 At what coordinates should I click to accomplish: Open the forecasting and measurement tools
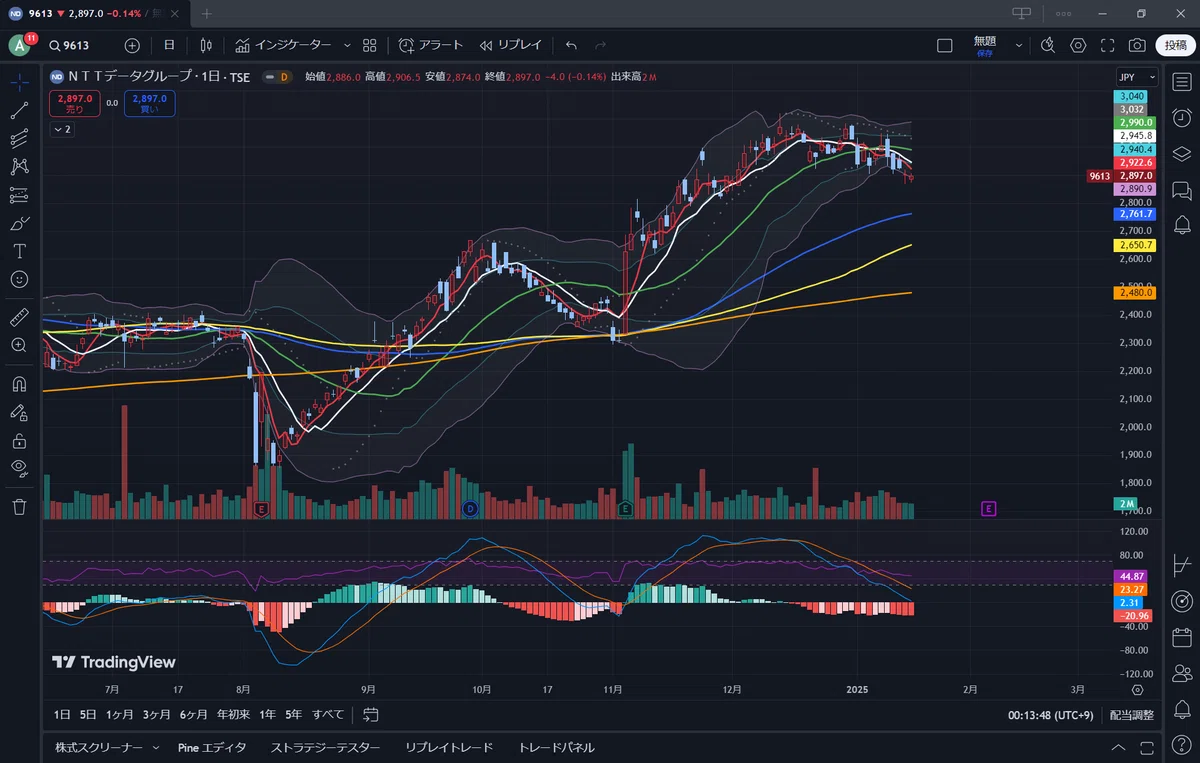coord(19,194)
